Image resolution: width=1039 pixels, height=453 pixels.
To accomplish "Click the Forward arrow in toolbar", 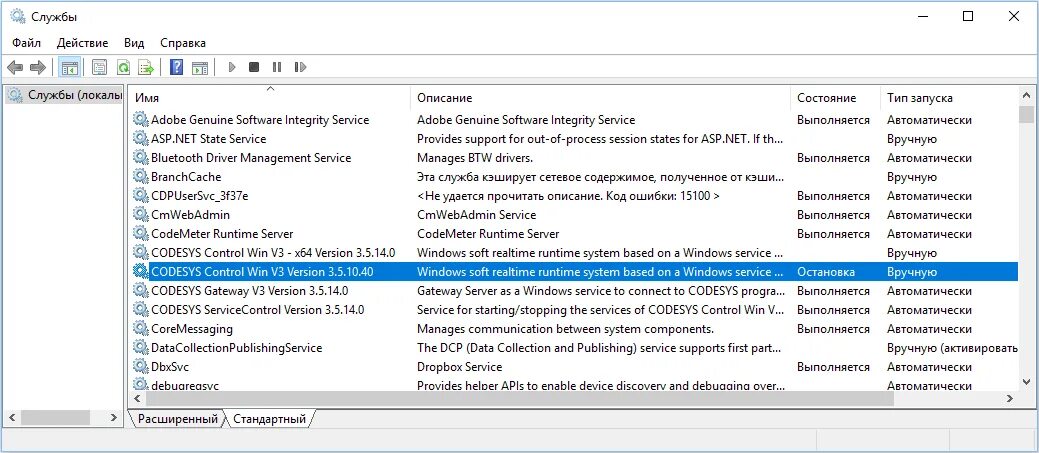I will tap(38, 67).
